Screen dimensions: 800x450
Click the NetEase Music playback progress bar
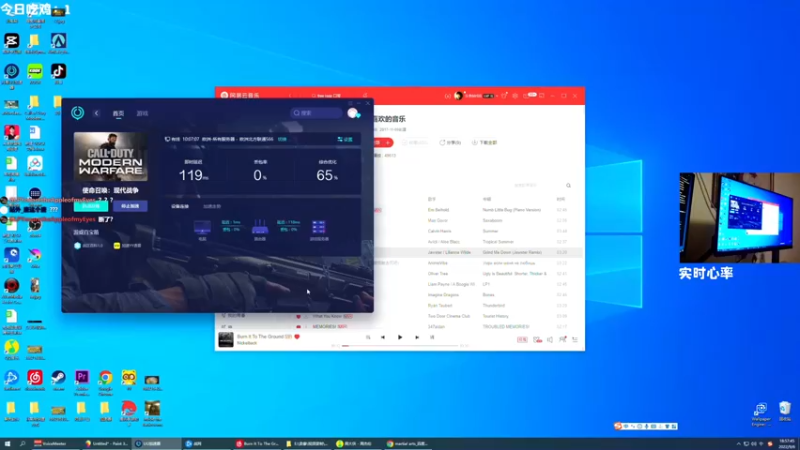[399, 346]
